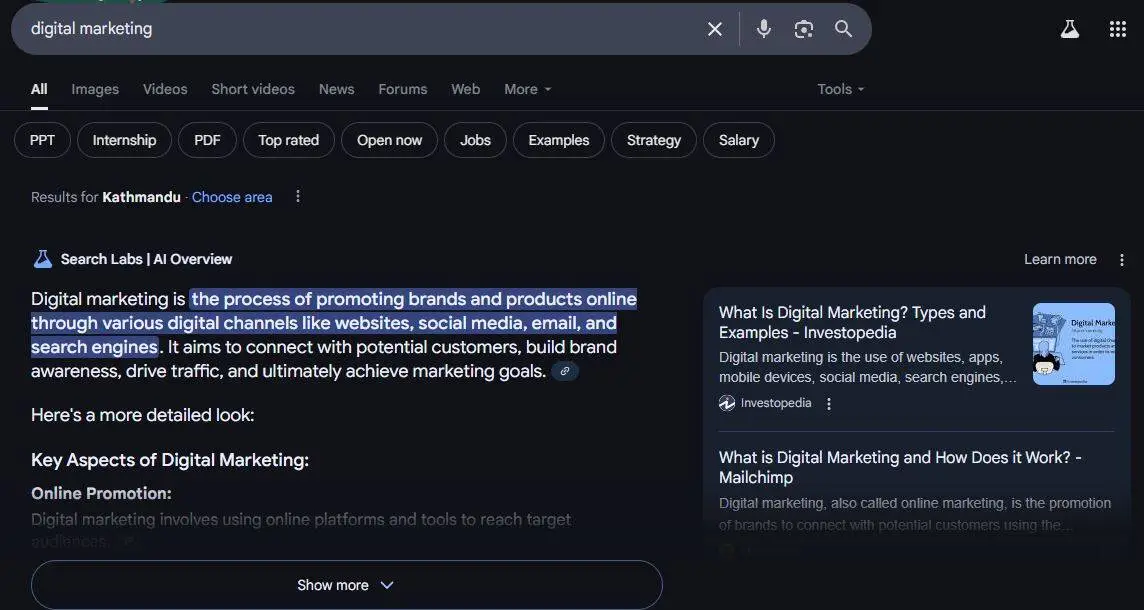Start voice search with microphone icon

coord(763,29)
